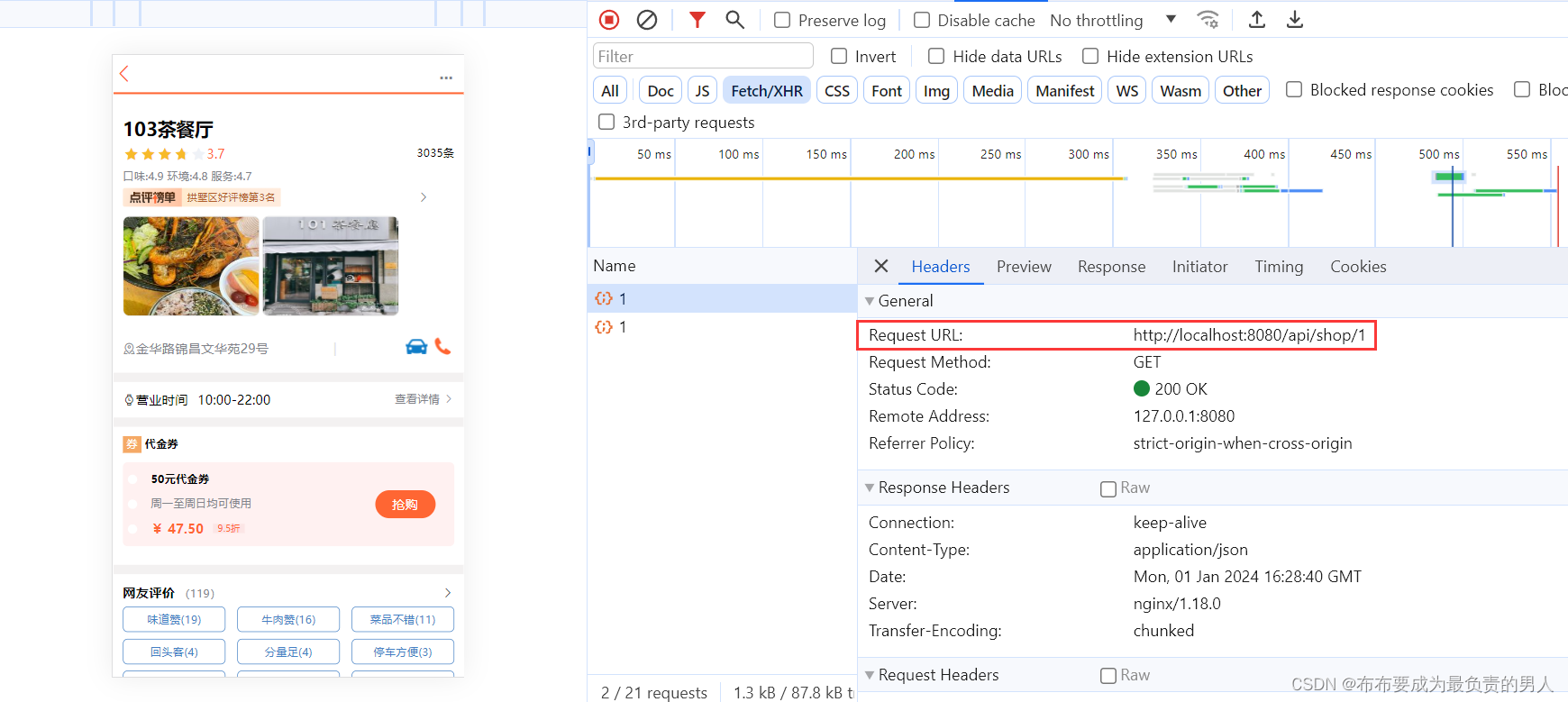The height and width of the screenshot is (702, 1568).
Task: Close the request details pane
Action: [881, 266]
